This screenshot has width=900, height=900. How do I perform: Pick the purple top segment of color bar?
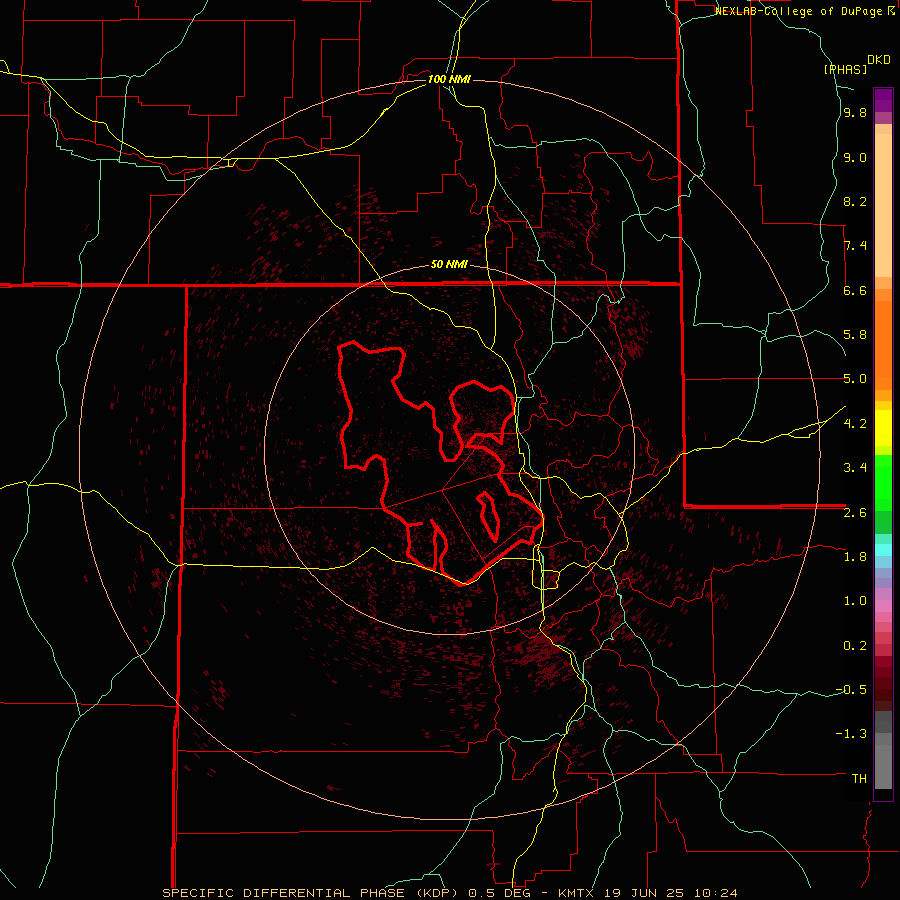pyautogui.click(x=883, y=100)
